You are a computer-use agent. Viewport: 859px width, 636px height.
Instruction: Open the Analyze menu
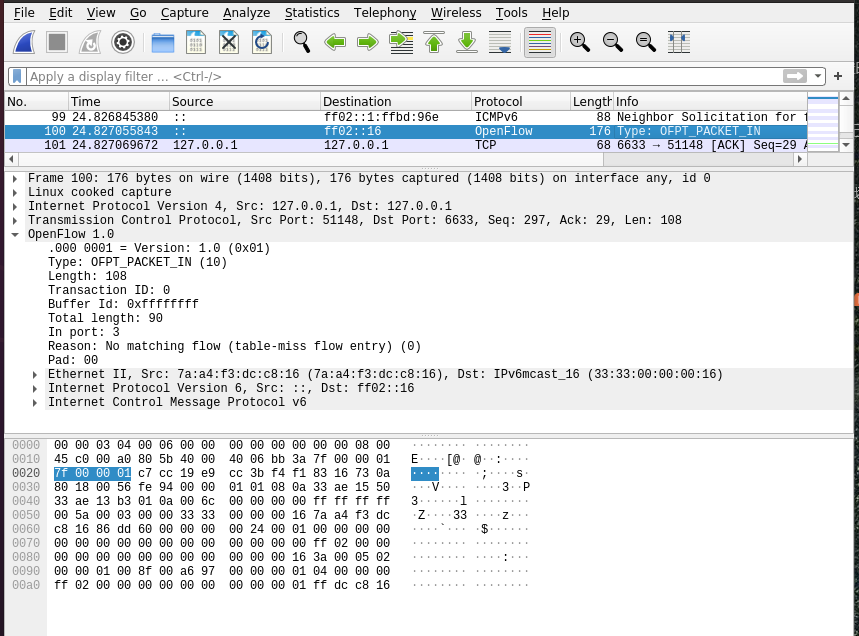tap(247, 13)
